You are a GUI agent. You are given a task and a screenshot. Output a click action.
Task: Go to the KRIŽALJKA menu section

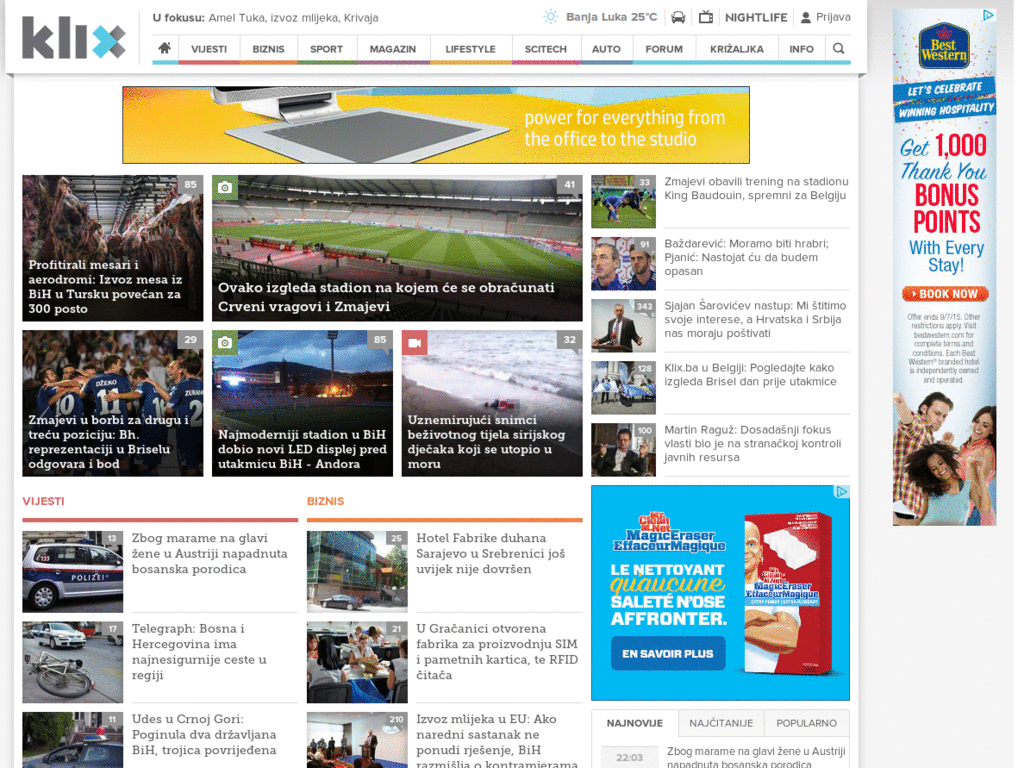tap(737, 49)
